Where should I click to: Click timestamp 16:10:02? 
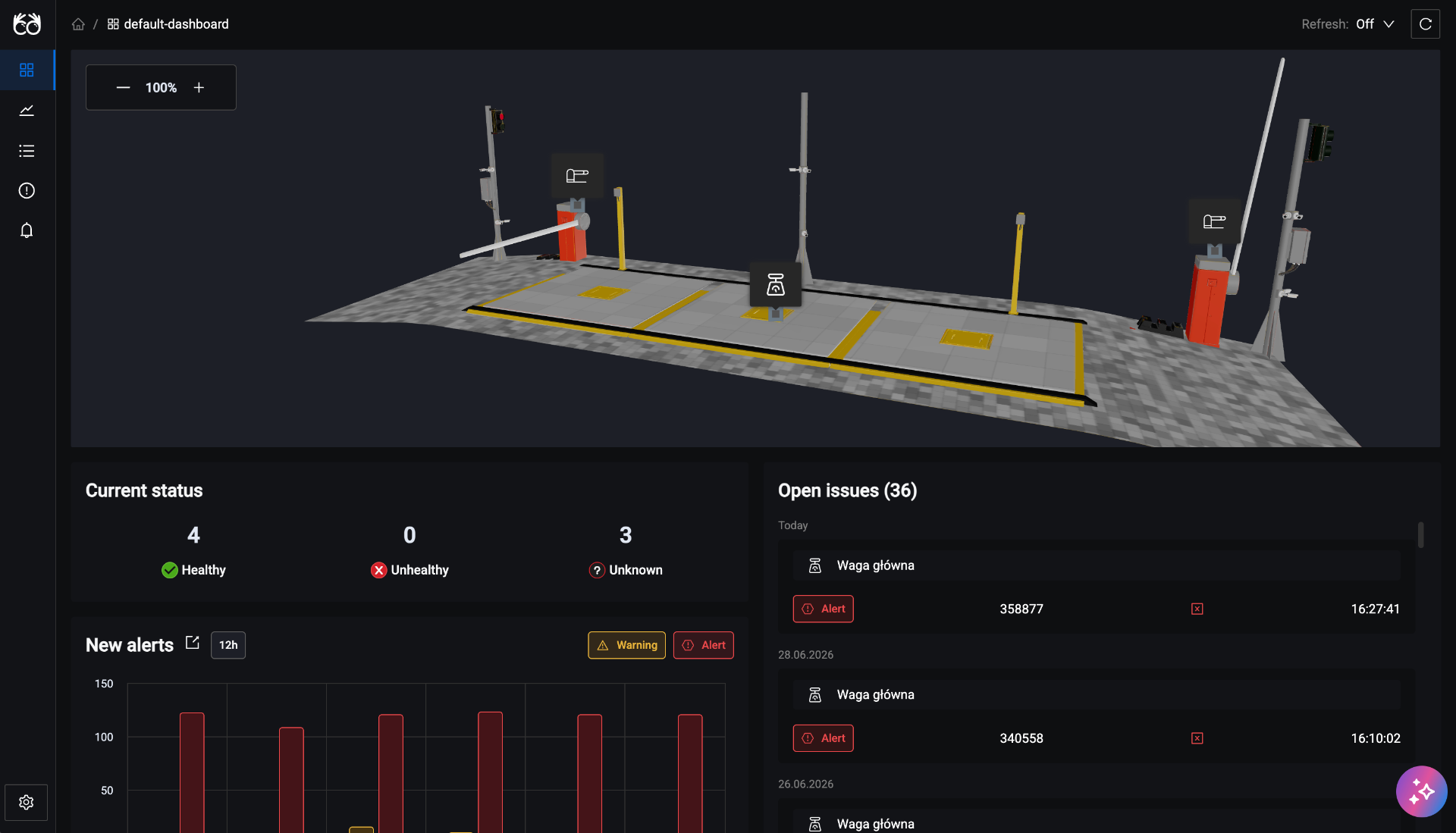1375,738
